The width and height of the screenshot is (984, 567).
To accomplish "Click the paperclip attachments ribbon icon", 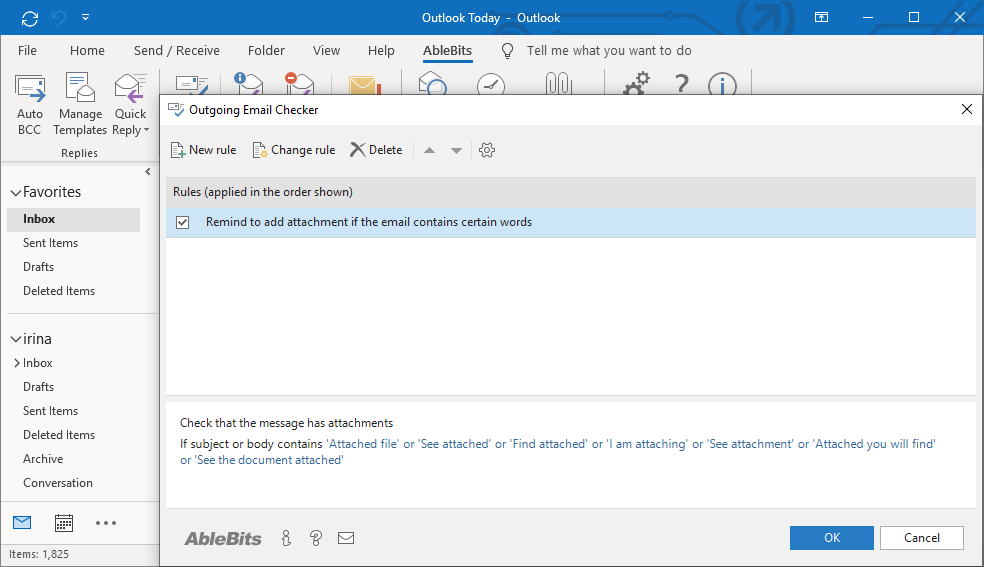I will click(x=559, y=83).
